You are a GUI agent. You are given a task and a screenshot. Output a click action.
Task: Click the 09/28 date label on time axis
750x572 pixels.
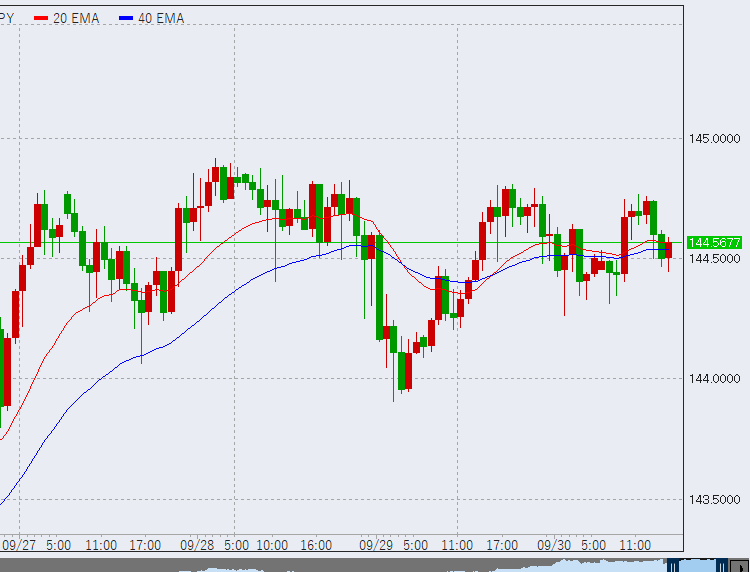click(196, 545)
